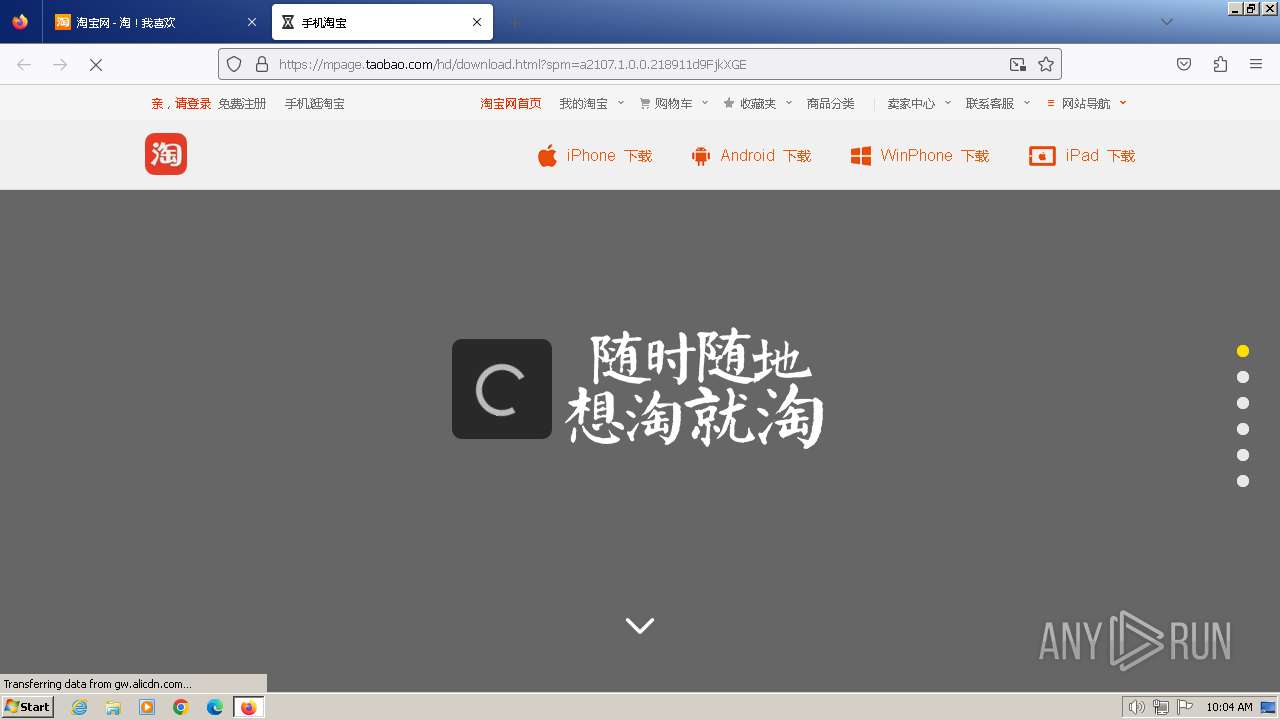Select the sixth page indicator dot
The image size is (1280, 720).
1243,481
